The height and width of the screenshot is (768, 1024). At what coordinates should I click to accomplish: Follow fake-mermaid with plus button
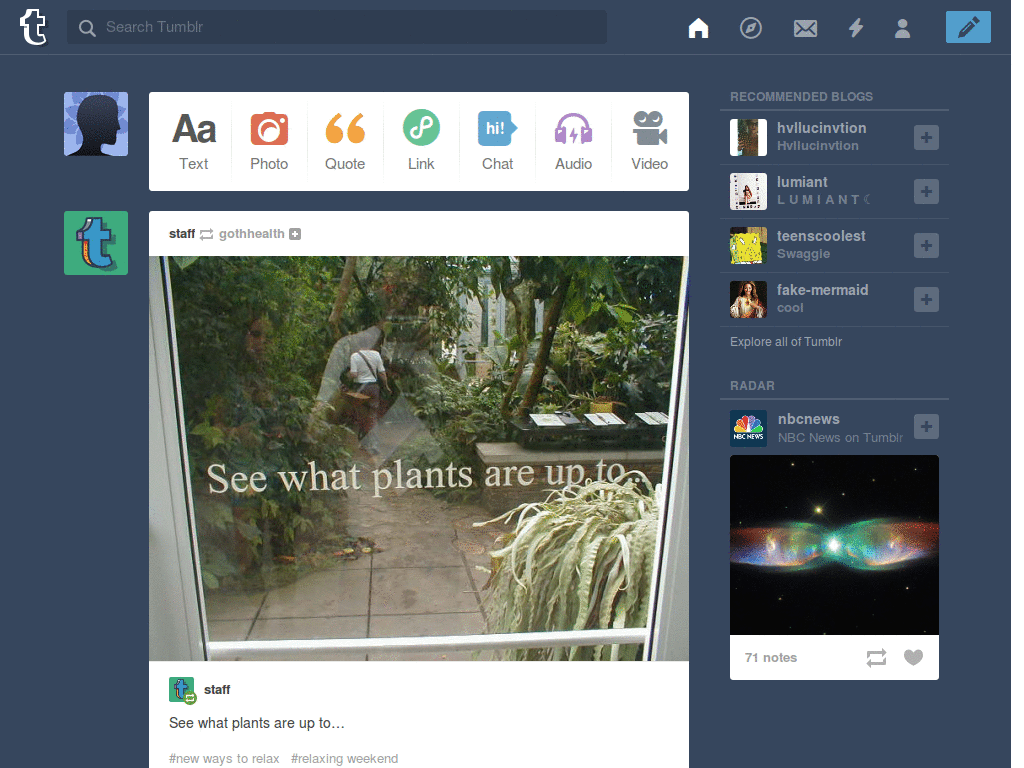[926, 299]
